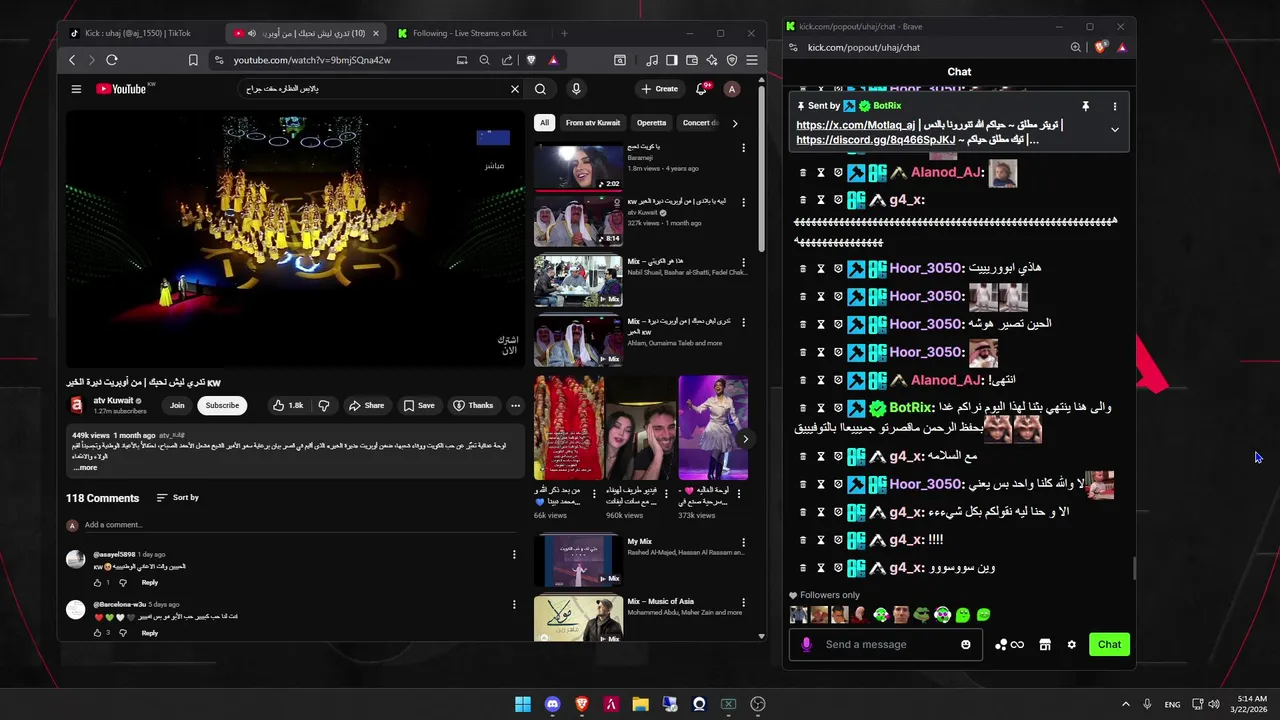This screenshot has height=720, width=1280.
Task: Reply to the @Barcelona-w3u comment
Action: pyautogui.click(x=149, y=633)
